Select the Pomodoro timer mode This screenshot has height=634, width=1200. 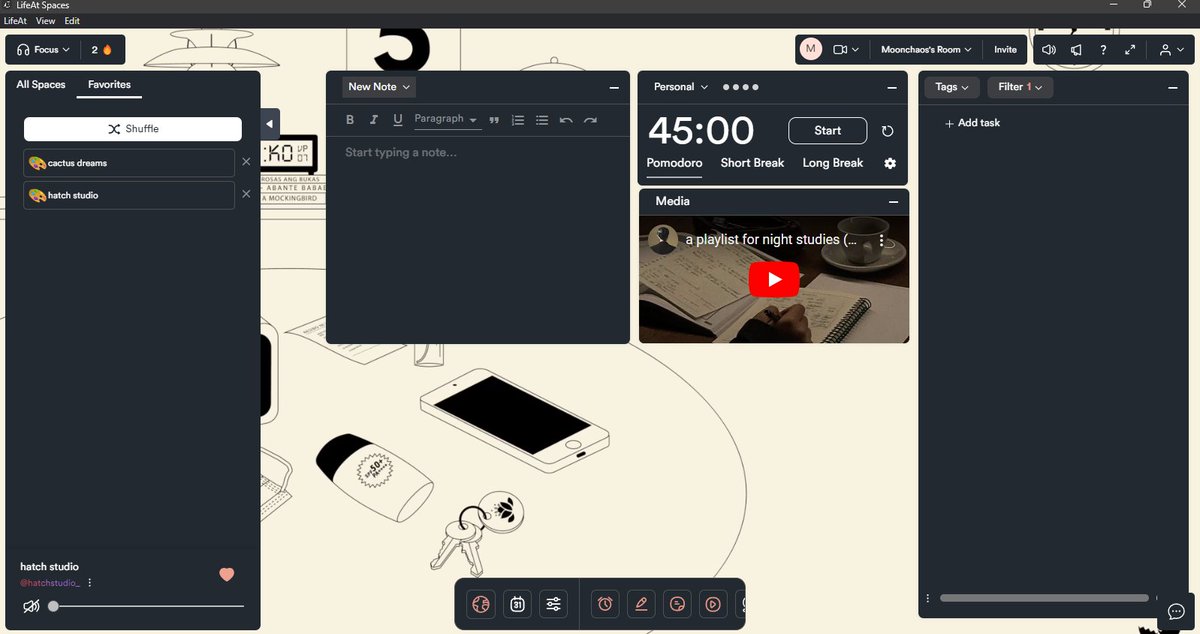pos(675,163)
